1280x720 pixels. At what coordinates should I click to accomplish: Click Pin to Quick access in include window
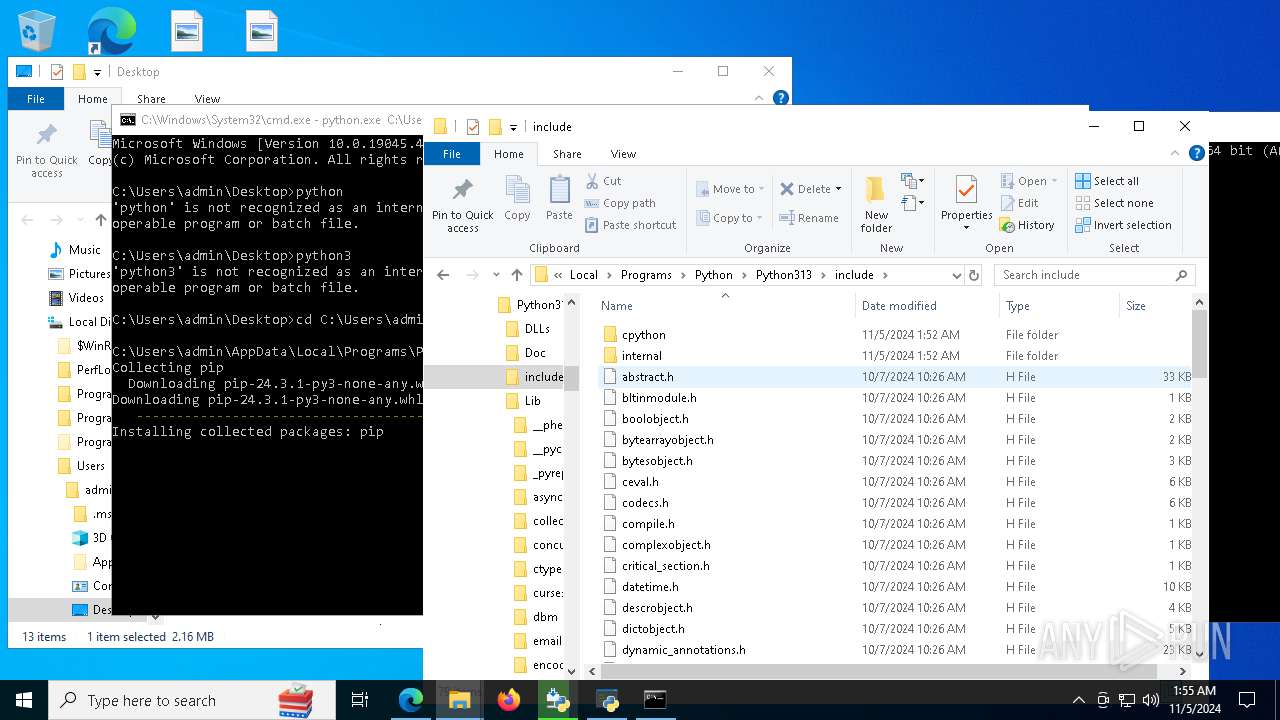462,206
